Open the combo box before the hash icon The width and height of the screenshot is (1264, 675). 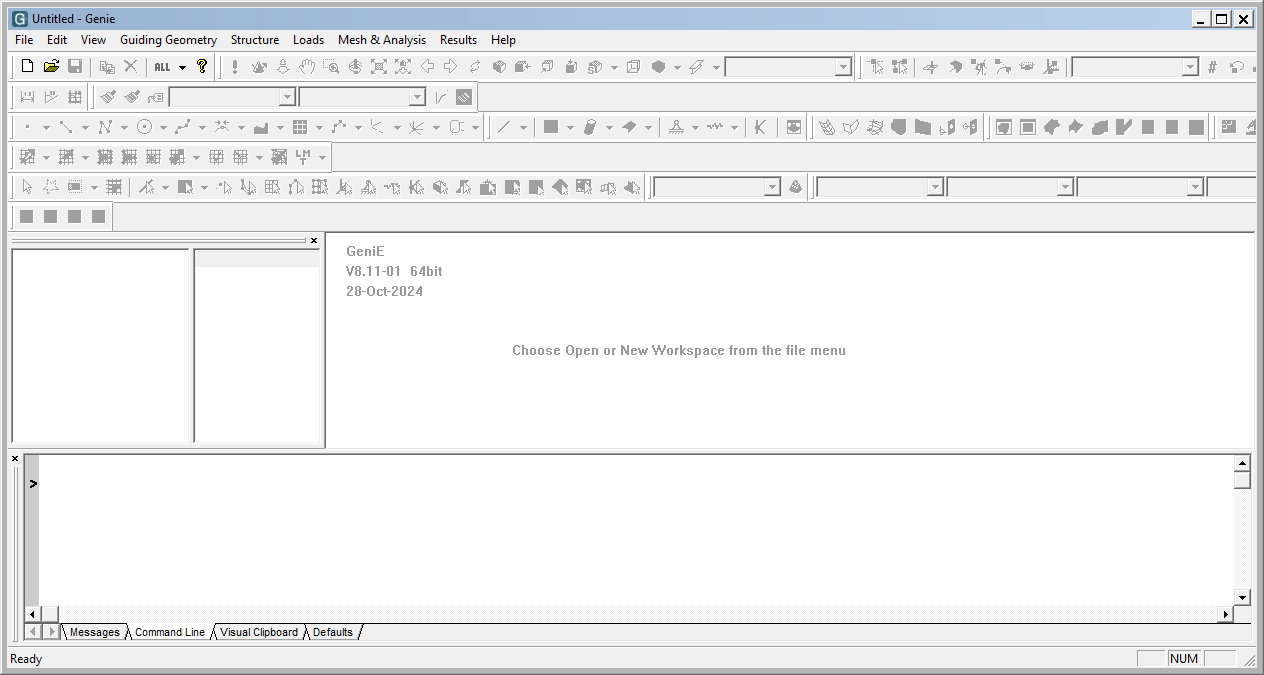coord(1135,67)
